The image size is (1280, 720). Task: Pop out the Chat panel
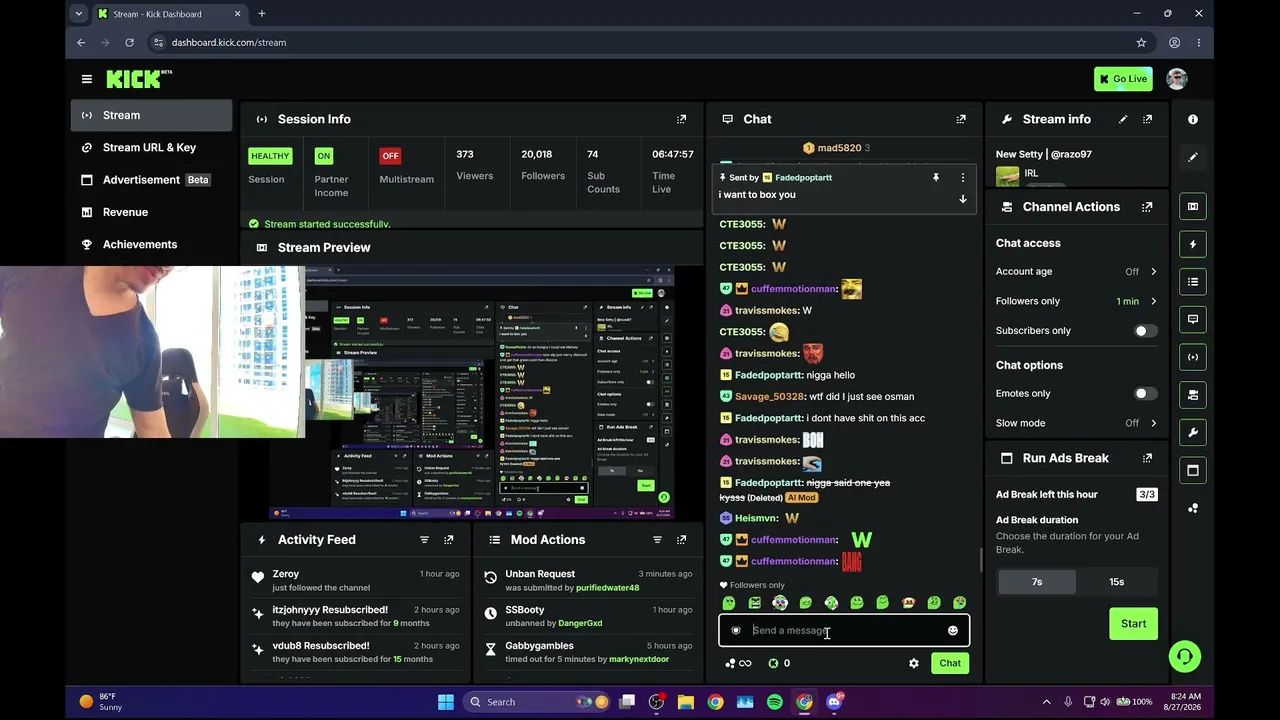(961, 119)
